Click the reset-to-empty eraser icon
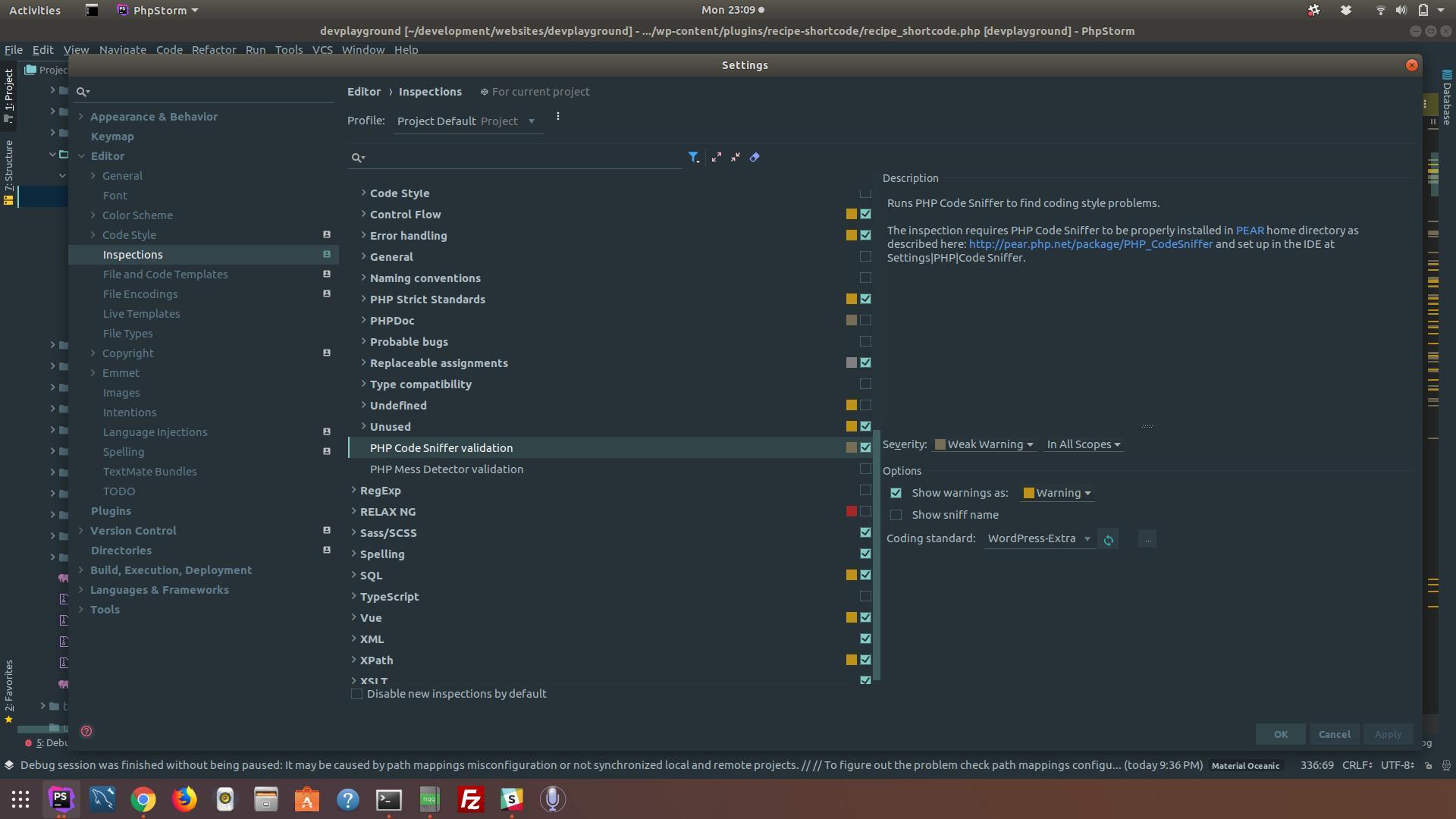The width and height of the screenshot is (1456, 819). tap(755, 157)
